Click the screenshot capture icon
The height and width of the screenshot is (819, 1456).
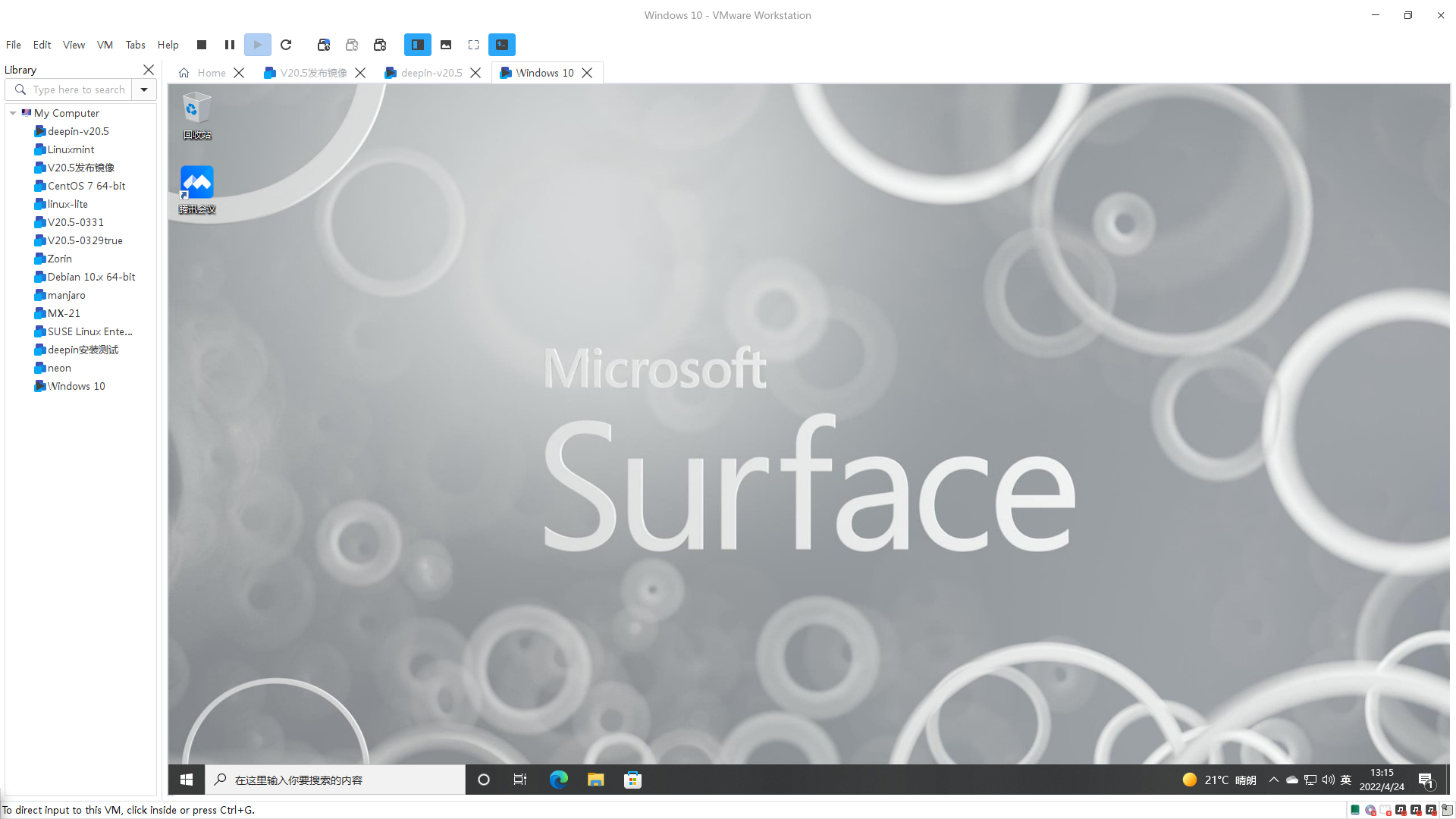tap(446, 45)
